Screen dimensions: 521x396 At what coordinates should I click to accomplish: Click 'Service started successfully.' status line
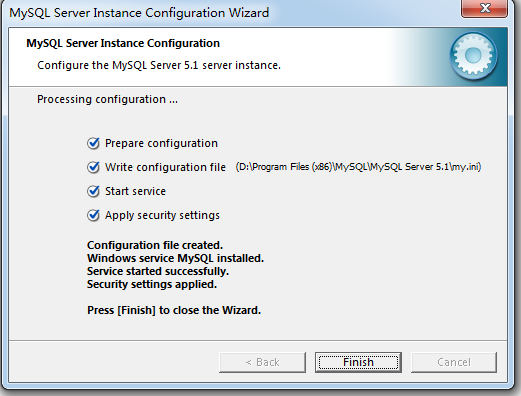click(x=158, y=271)
